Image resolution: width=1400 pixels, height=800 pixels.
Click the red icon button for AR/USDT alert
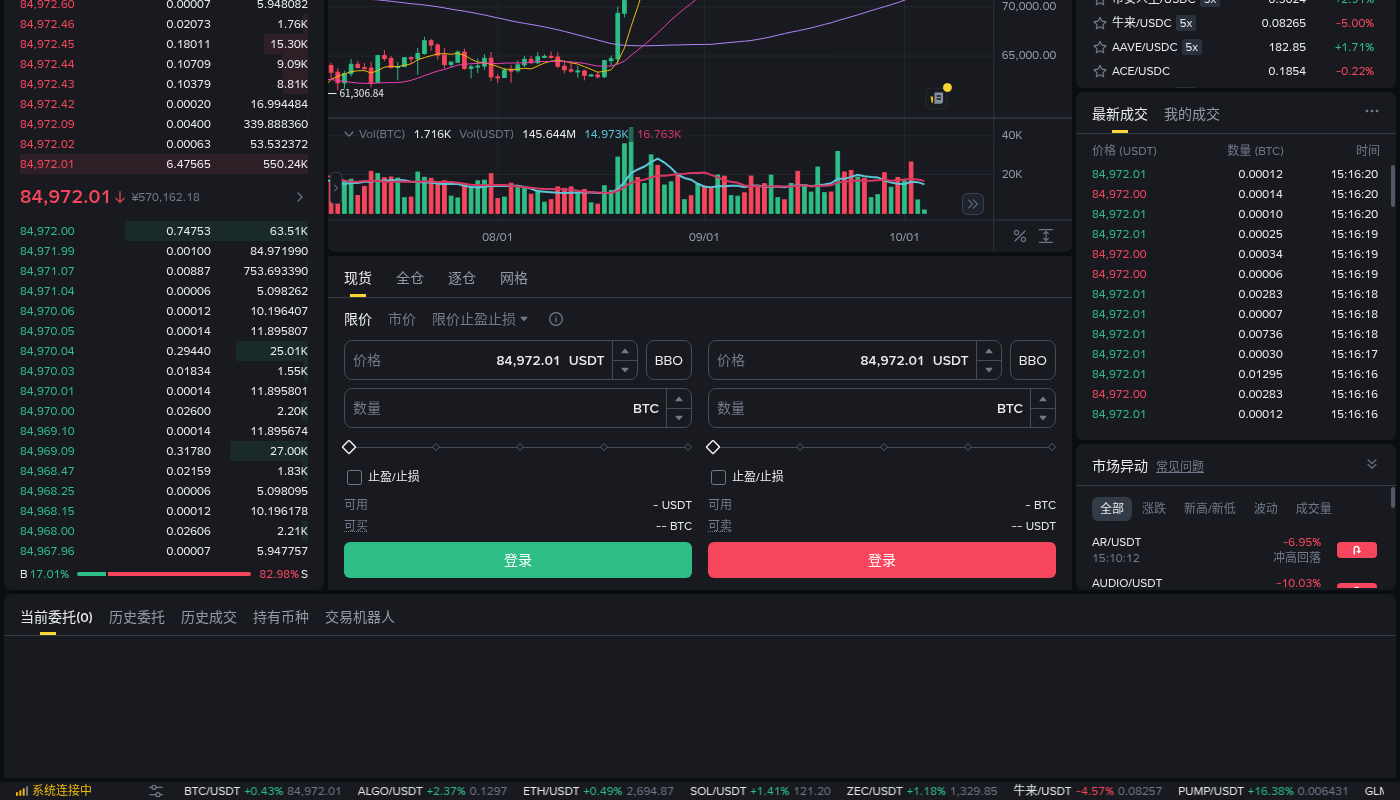coord(1357,550)
